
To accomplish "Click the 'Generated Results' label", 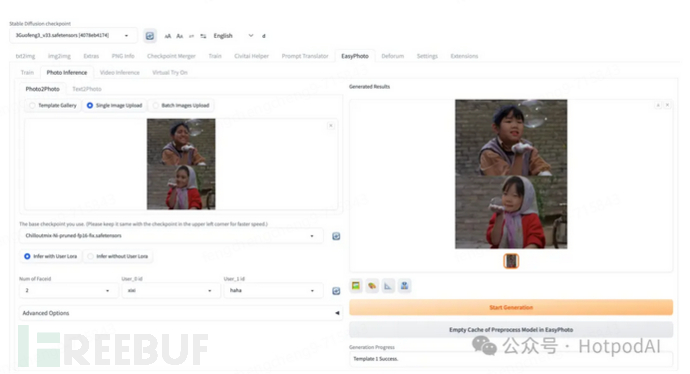I will (x=370, y=87).
